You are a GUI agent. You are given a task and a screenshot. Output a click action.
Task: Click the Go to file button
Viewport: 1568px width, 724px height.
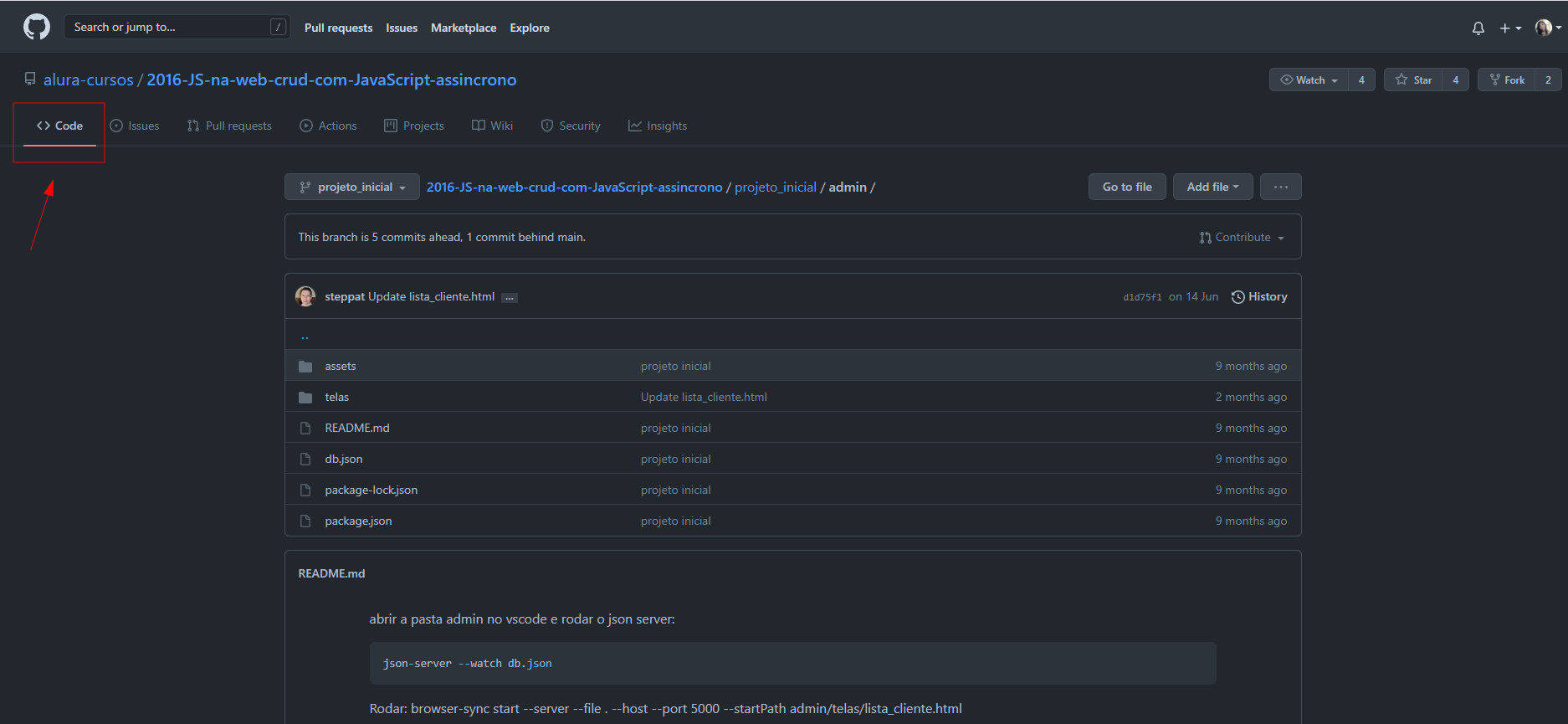coord(1127,187)
